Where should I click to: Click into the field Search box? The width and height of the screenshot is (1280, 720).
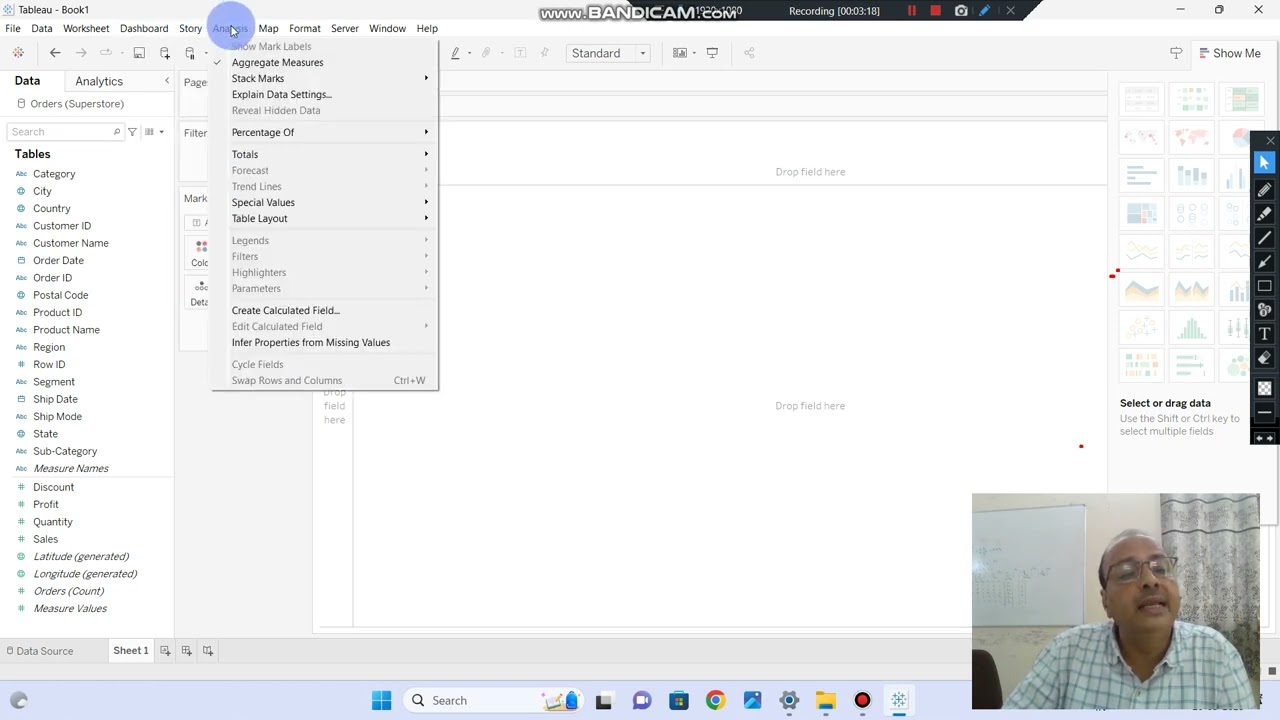(64, 132)
